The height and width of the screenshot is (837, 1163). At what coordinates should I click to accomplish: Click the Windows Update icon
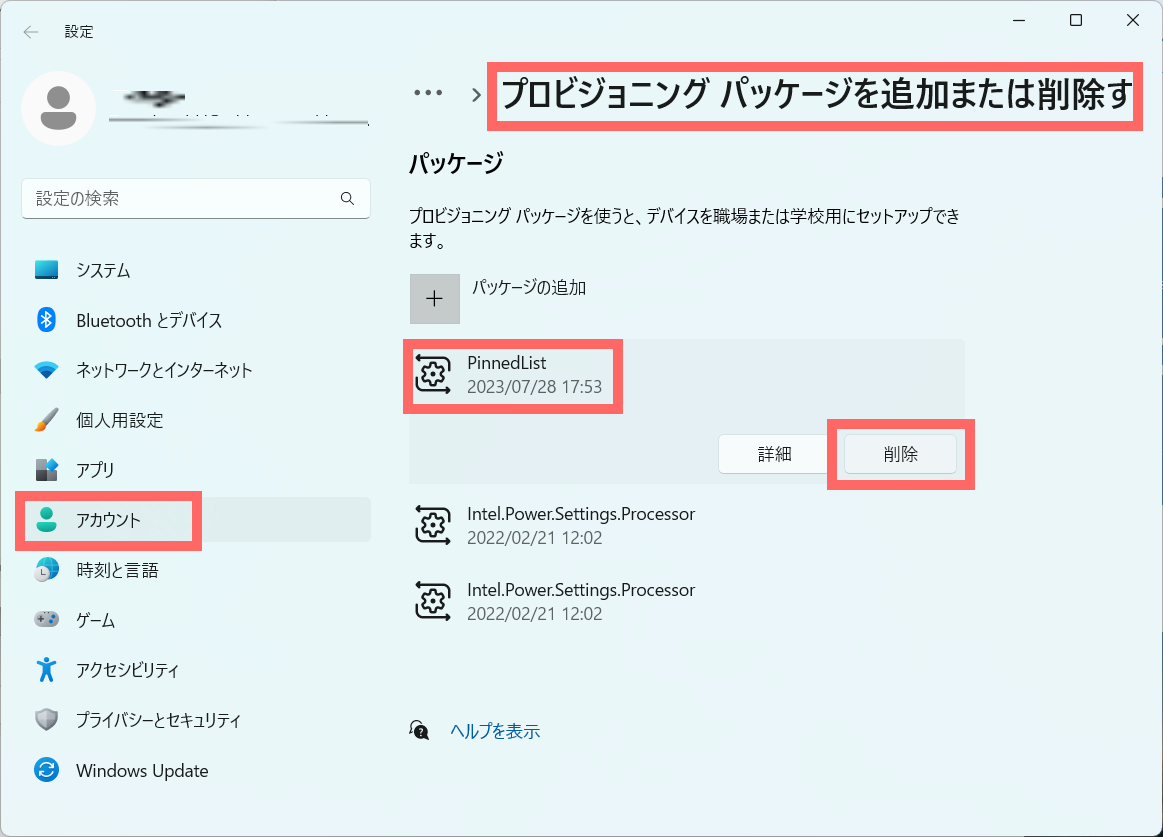coord(46,770)
